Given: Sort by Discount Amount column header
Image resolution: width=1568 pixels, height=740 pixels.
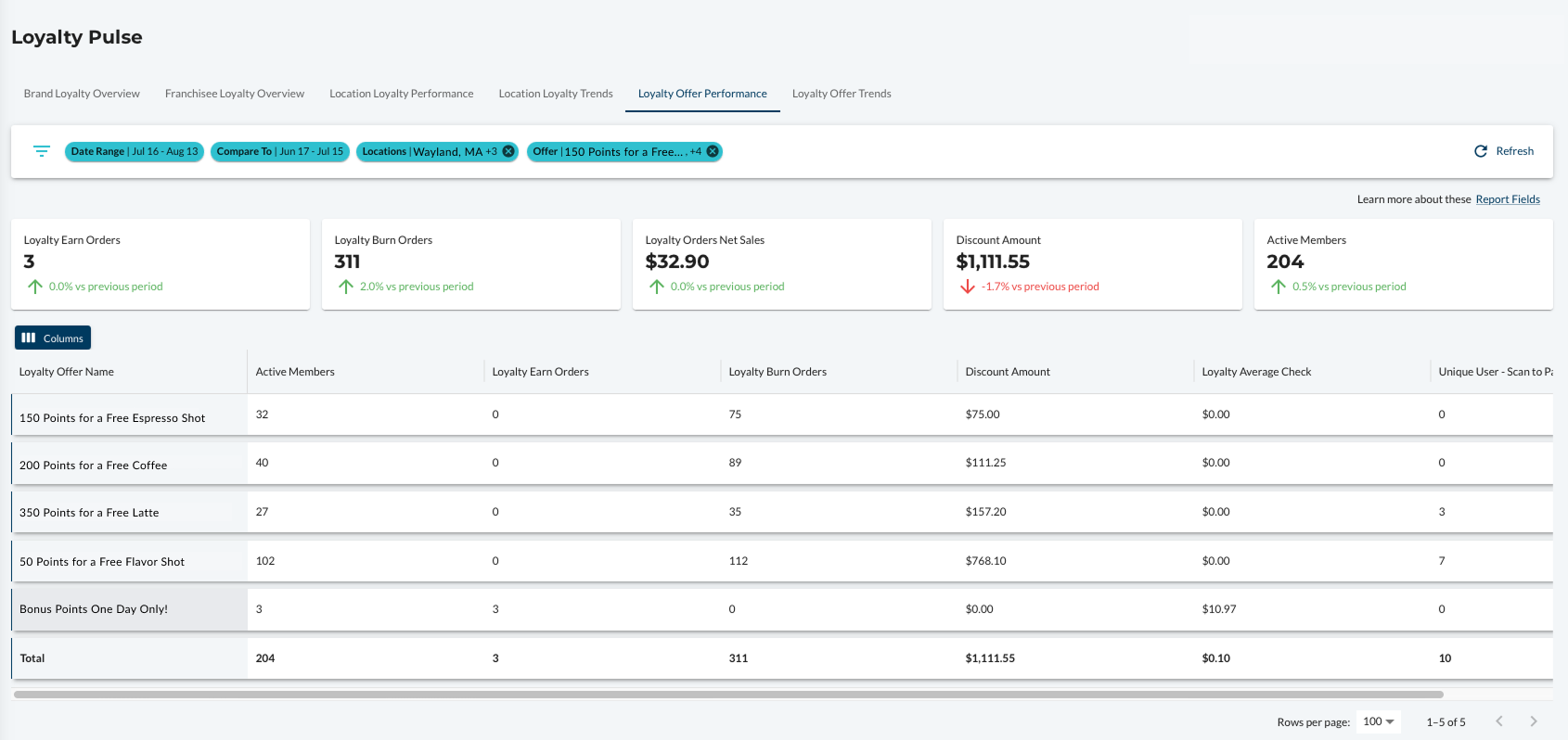Looking at the screenshot, I should [1008, 372].
